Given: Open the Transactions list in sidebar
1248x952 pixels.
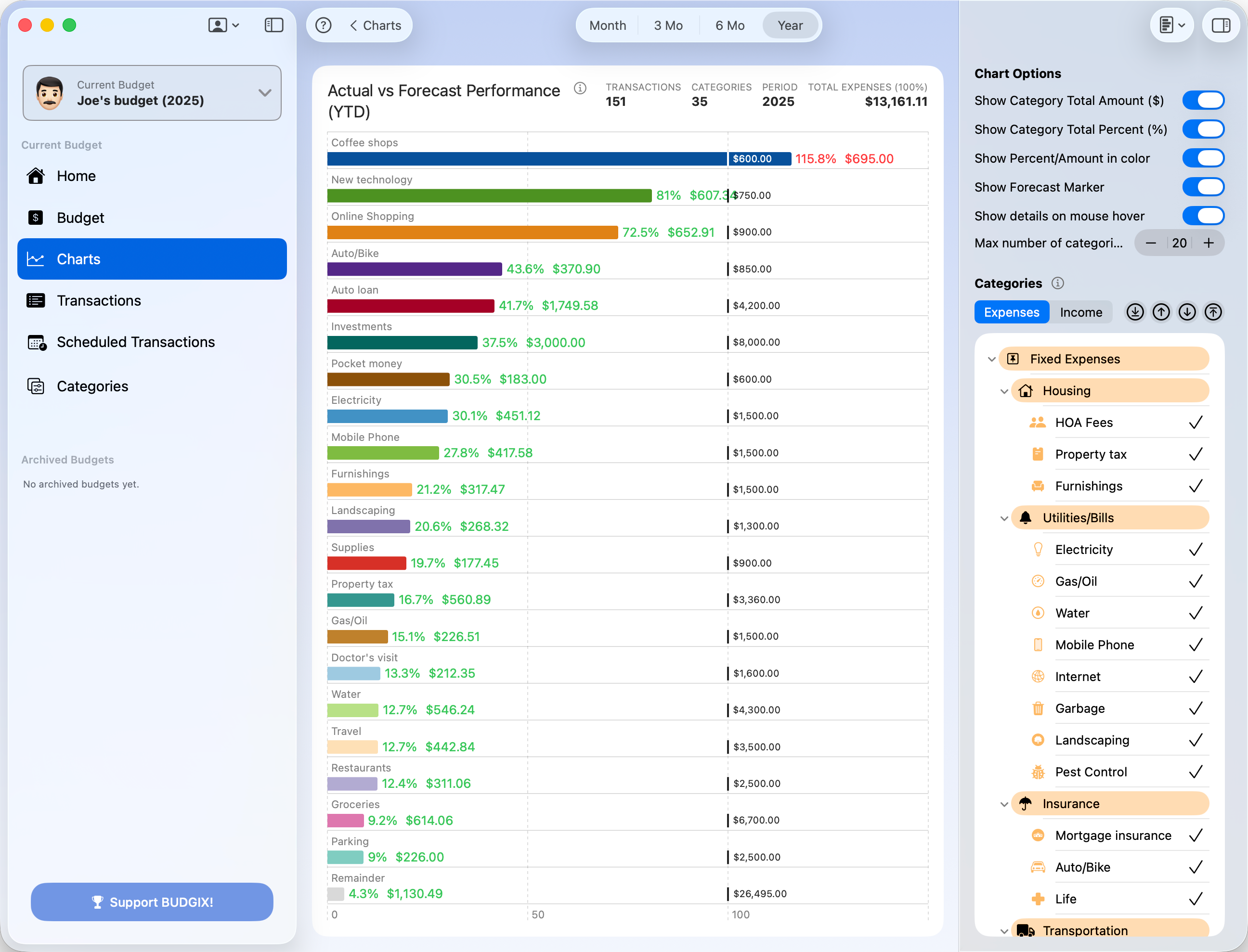Looking at the screenshot, I should (99, 301).
